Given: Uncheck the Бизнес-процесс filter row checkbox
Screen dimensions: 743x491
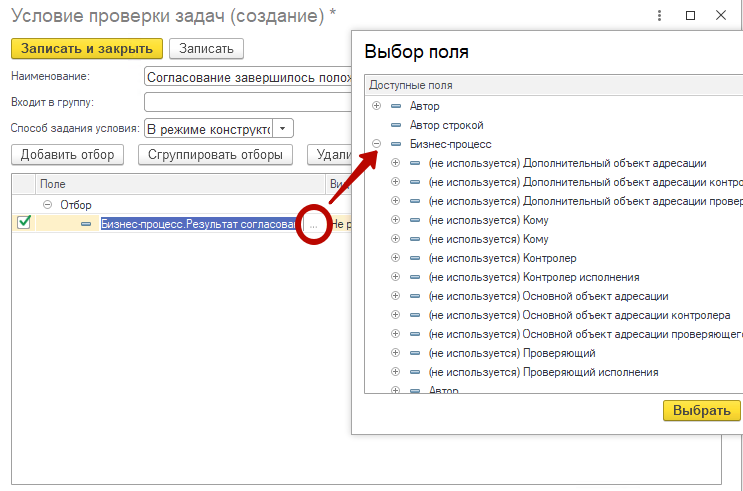Looking at the screenshot, I should click(x=24, y=223).
